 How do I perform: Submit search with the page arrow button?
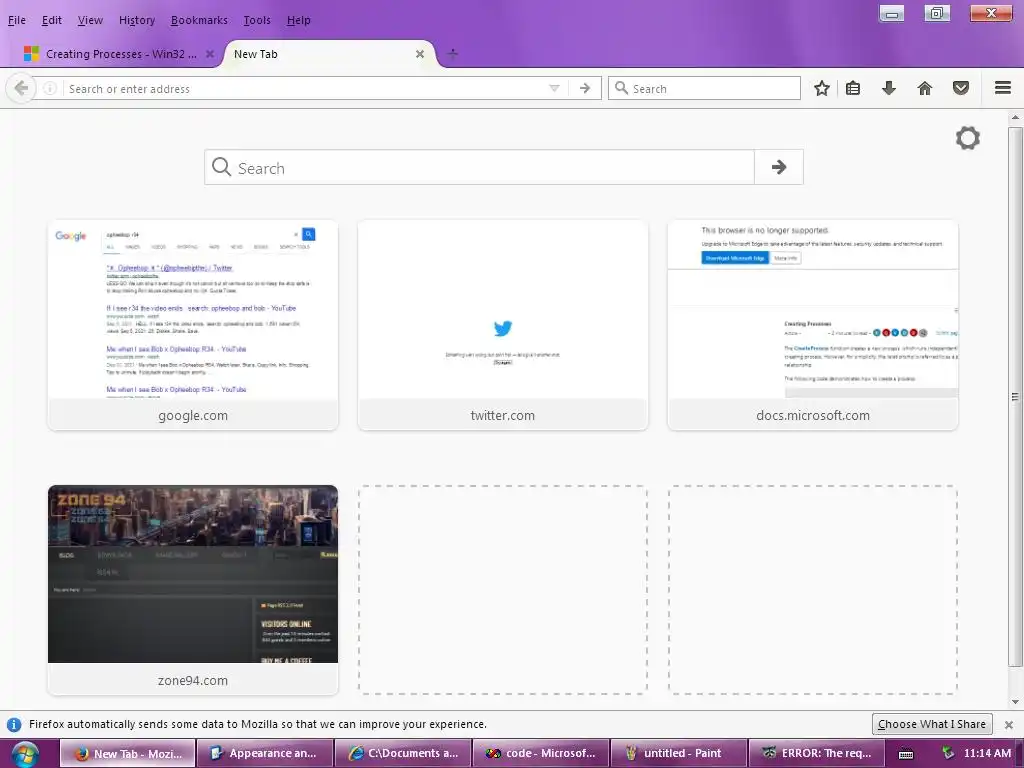tap(778, 167)
